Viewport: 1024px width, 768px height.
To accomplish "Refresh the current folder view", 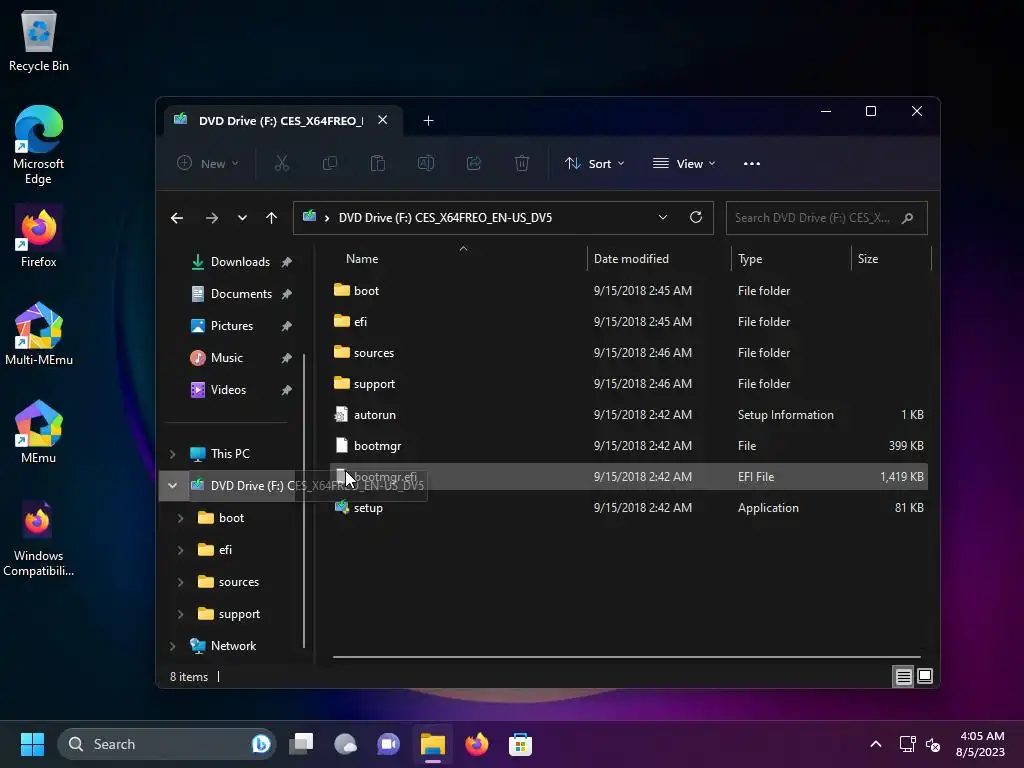I will pyautogui.click(x=696, y=217).
